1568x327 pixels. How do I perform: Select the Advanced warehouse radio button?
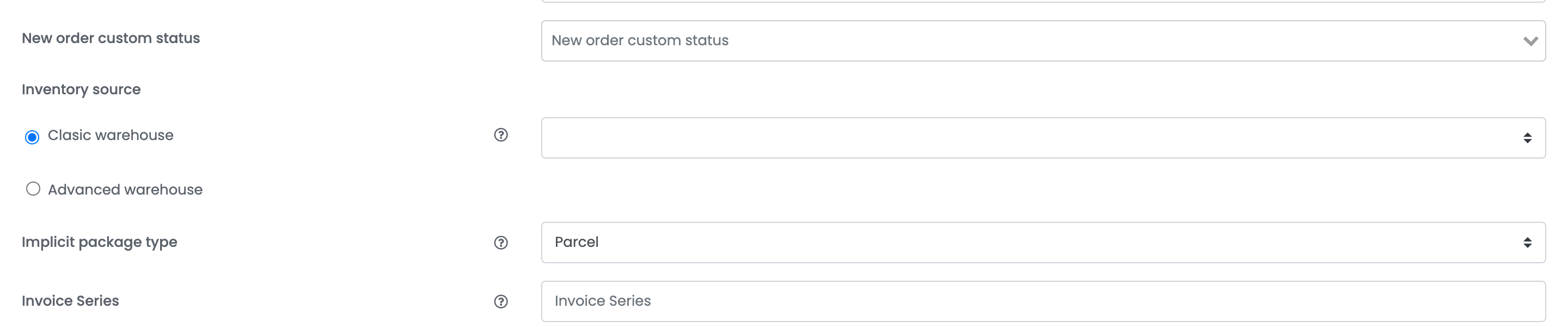click(x=33, y=189)
